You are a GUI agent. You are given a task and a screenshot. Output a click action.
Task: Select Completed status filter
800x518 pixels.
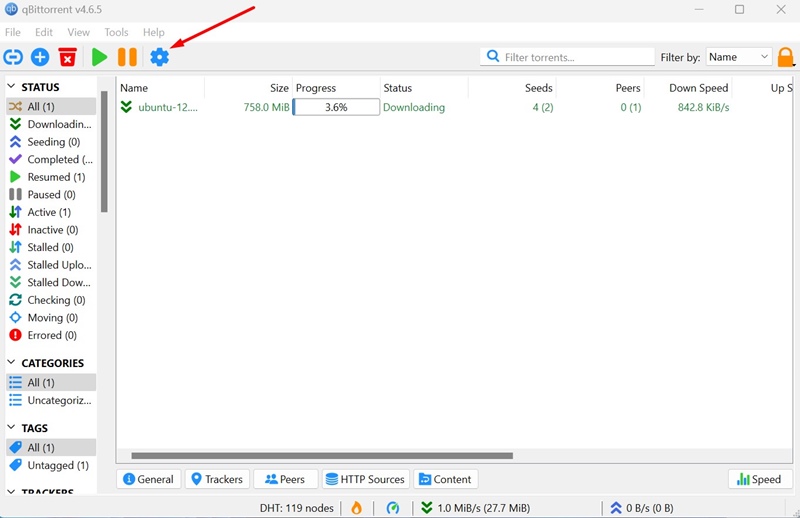click(x=51, y=159)
